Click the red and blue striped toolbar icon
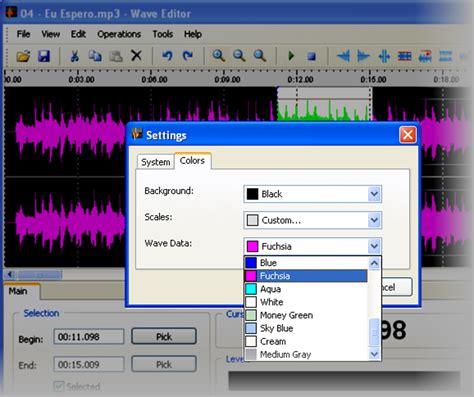The height and width of the screenshot is (397, 474). point(404,56)
